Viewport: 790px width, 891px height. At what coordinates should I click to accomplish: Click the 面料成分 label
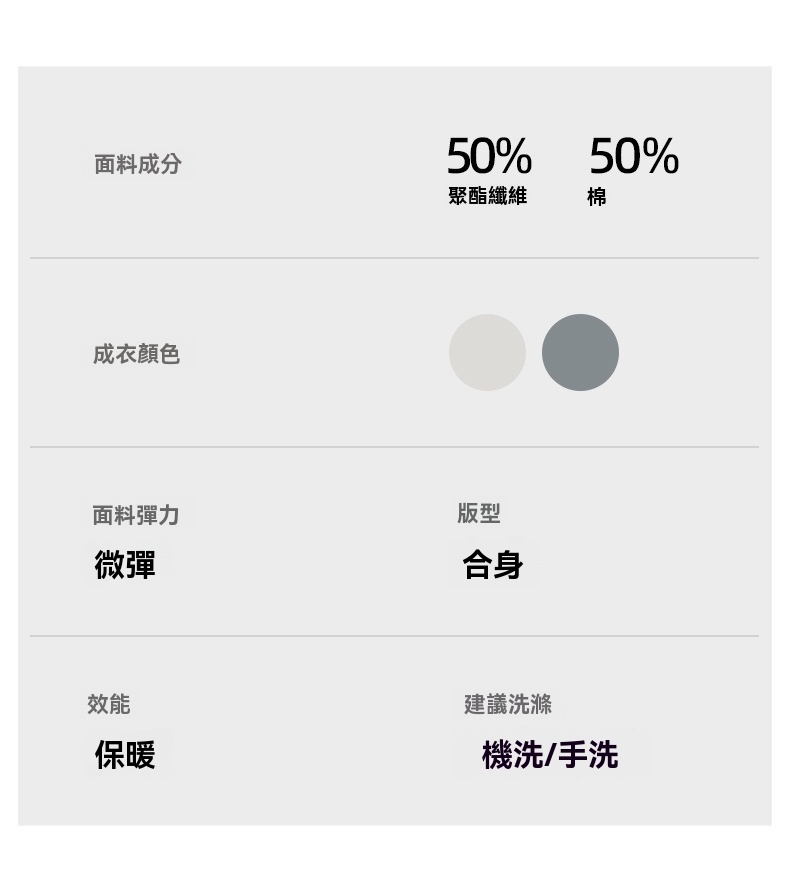point(138,164)
